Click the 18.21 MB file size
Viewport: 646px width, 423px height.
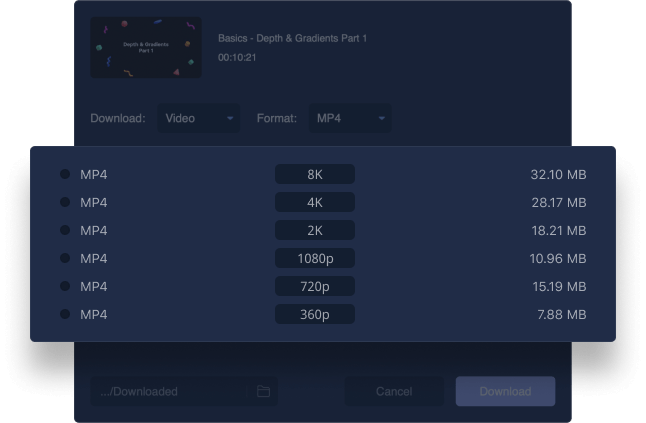tap(559, 231)
